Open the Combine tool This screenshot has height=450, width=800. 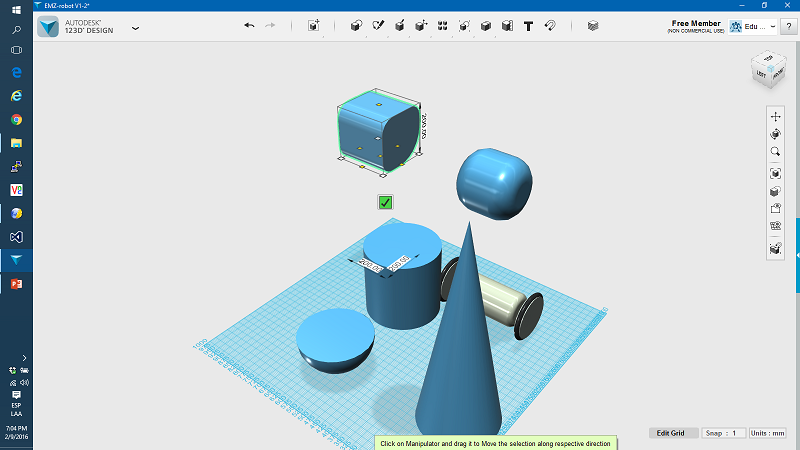pos(486,26)
